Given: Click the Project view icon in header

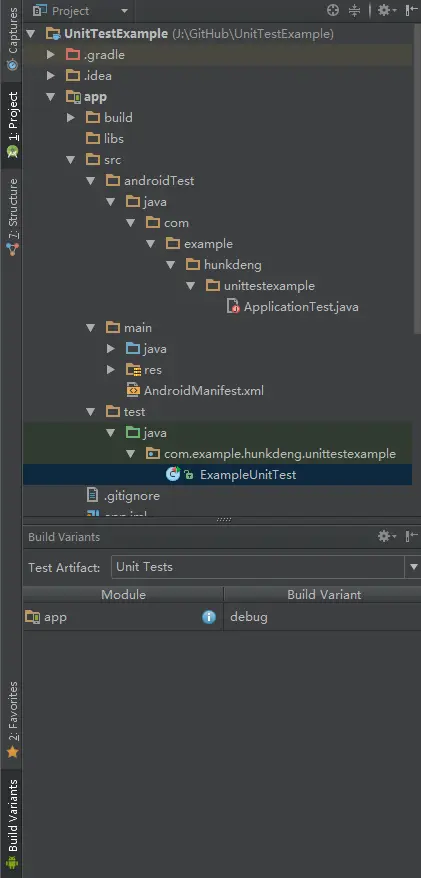Looking at the screenshot, I should pyautogui.click(x=39, y=10).
